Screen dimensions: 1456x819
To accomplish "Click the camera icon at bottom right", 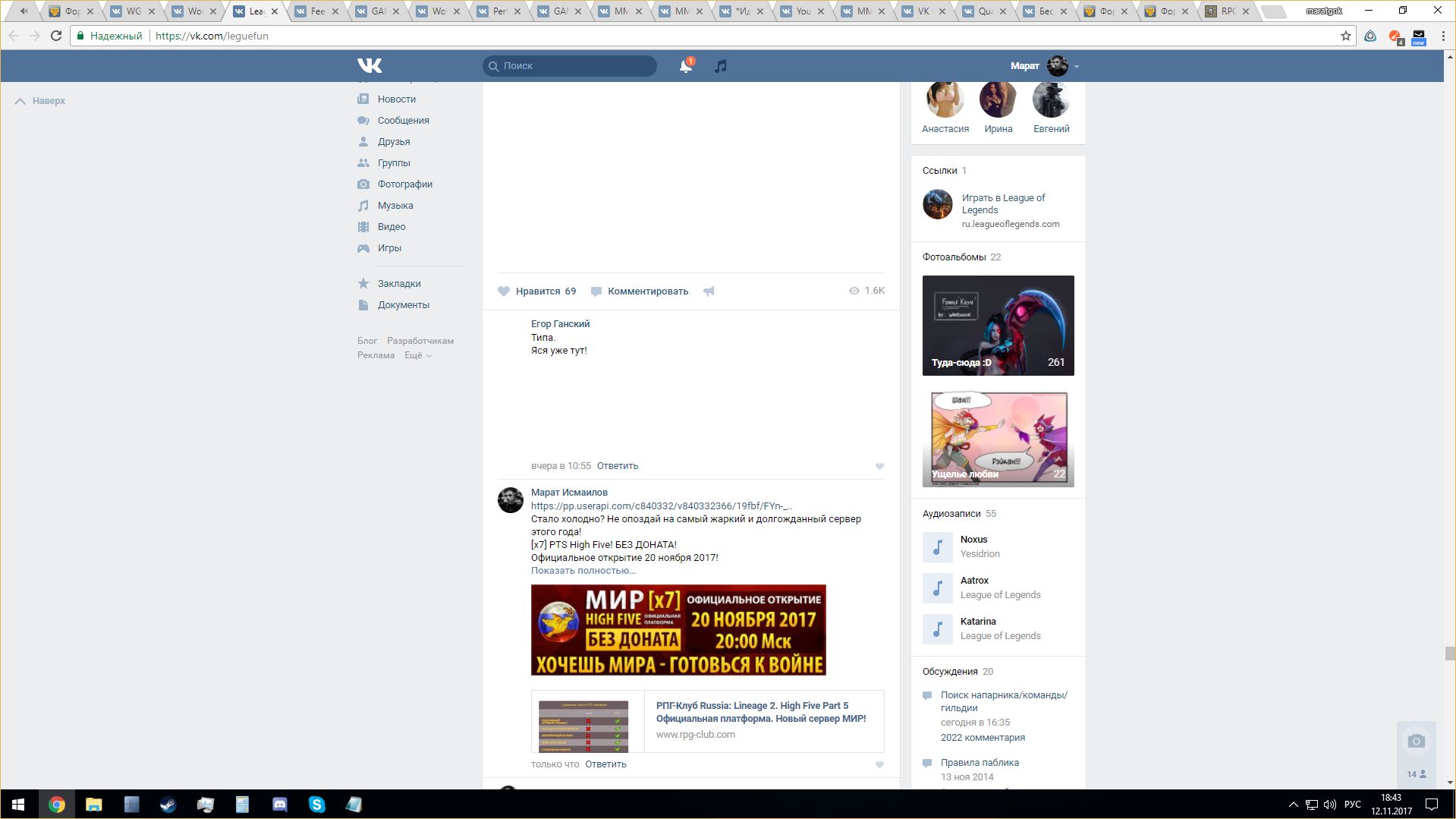I will point(1416,742).
